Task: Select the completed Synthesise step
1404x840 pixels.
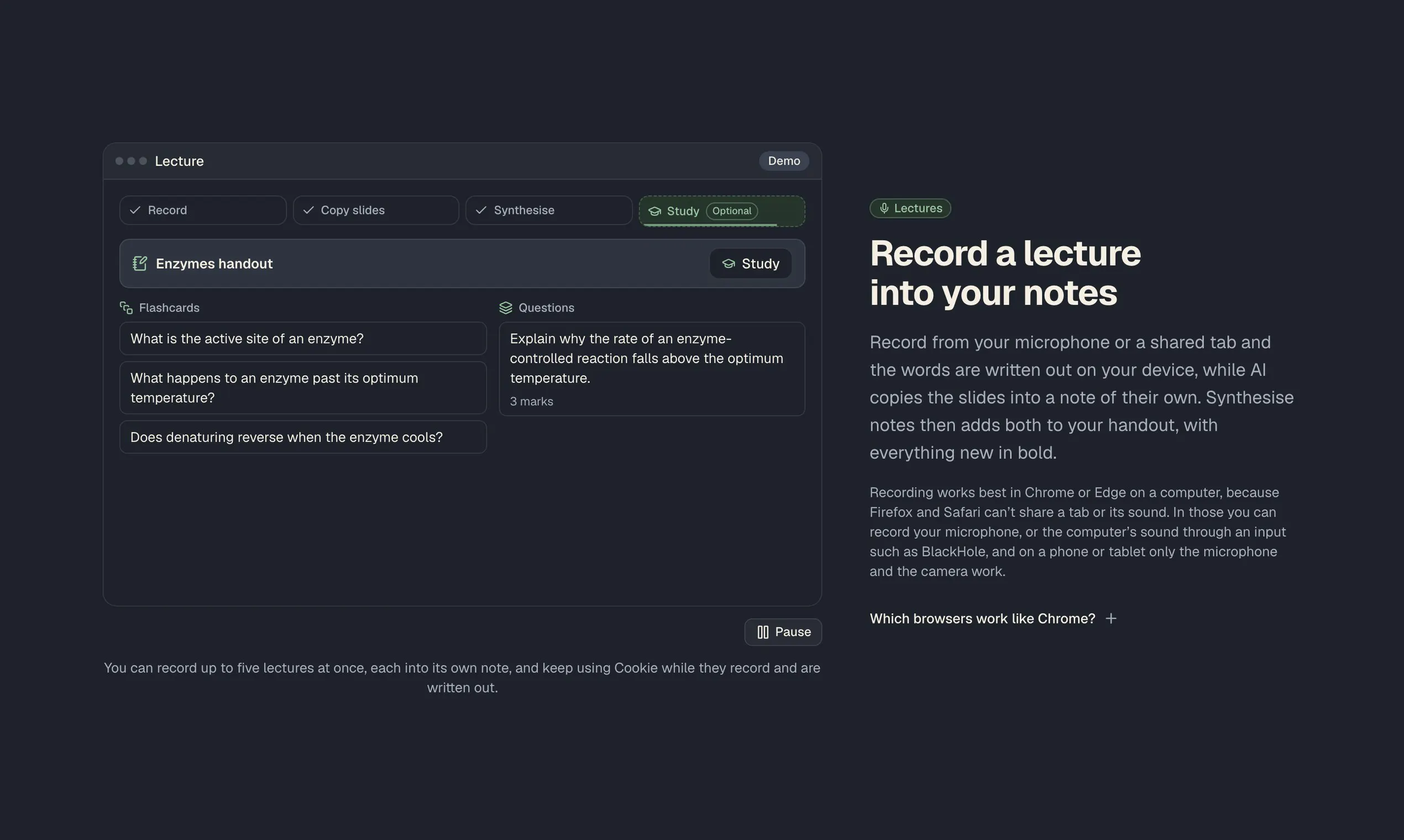Action: 548,210
